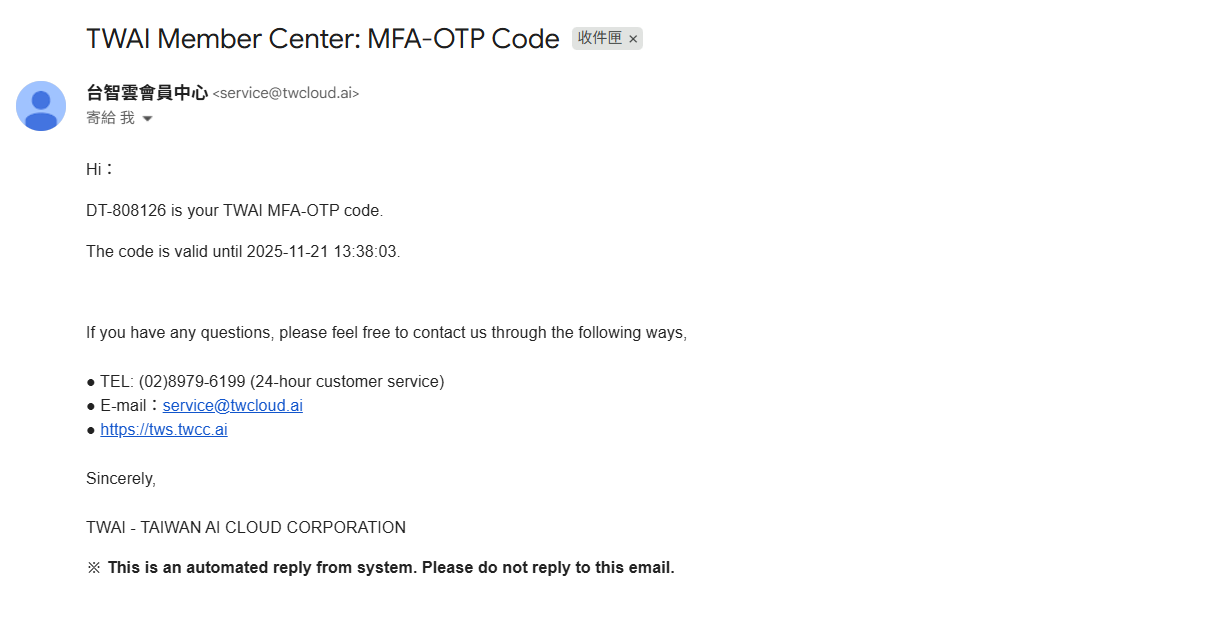
Task: Click the sender's profile avatar
Action: pos(41,106)
